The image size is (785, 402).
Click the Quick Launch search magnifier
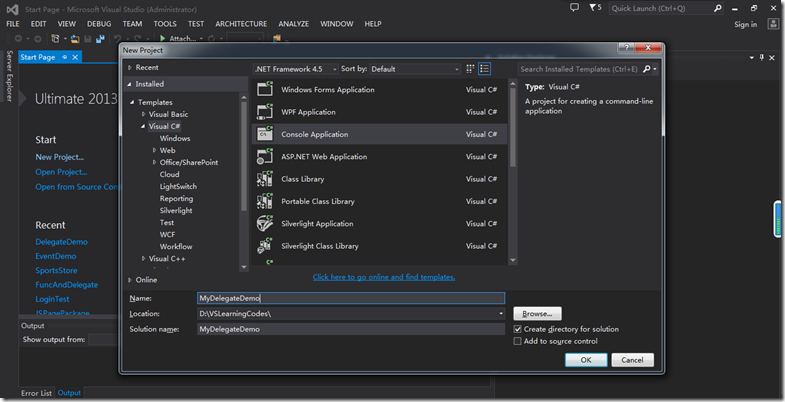718,9
